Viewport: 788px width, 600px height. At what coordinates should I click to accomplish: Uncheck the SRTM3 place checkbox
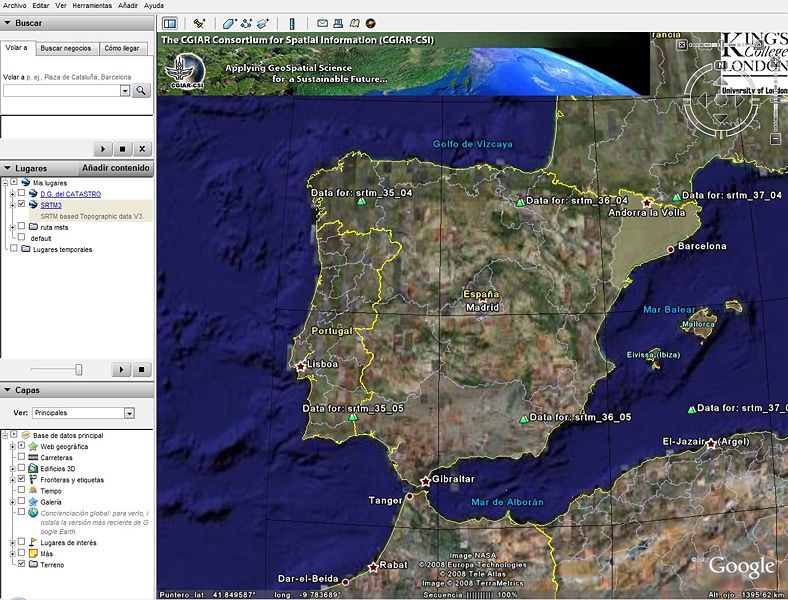click(21, 204)
